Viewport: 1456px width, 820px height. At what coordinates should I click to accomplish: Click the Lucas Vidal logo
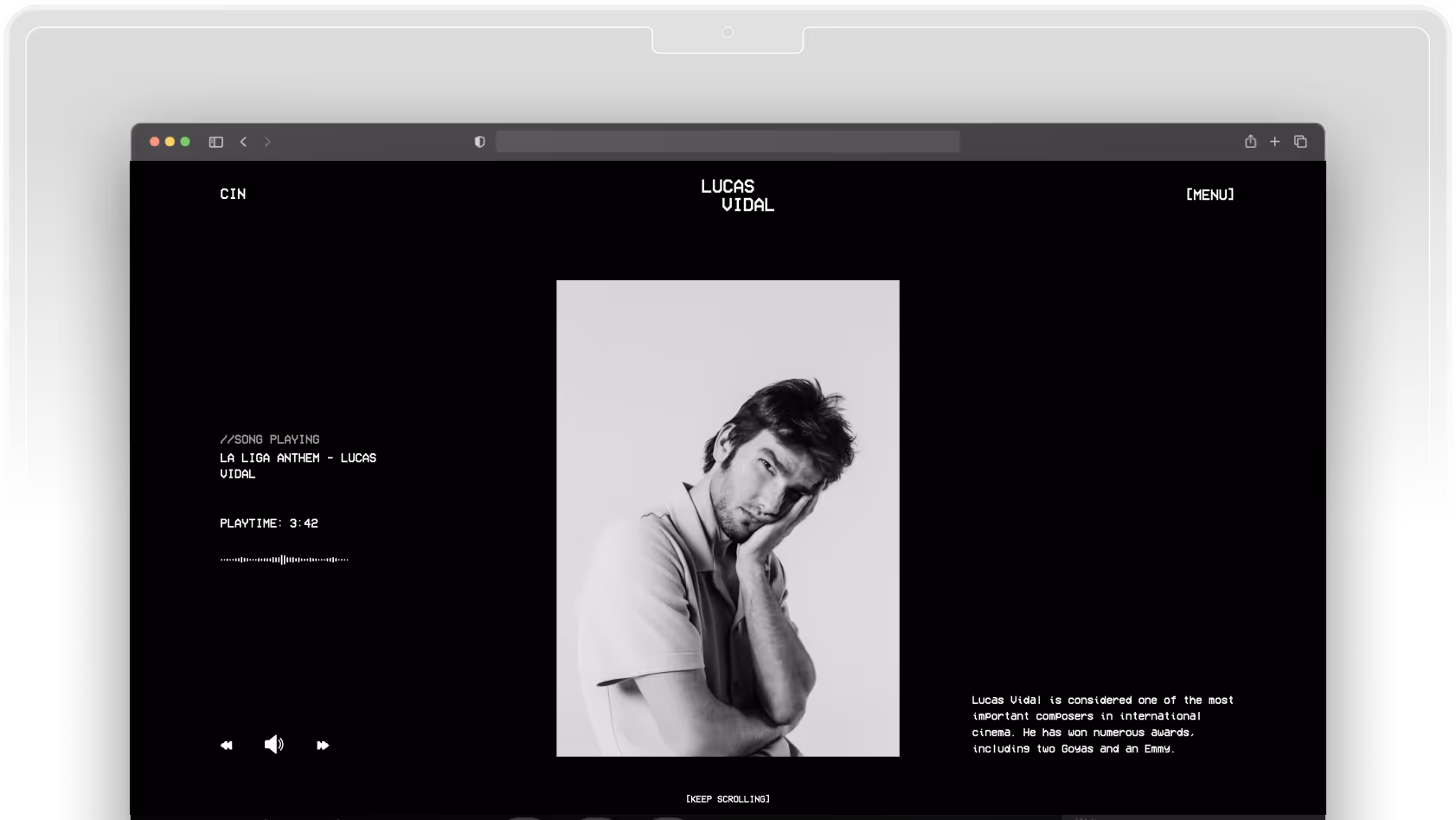pos(737,195)
